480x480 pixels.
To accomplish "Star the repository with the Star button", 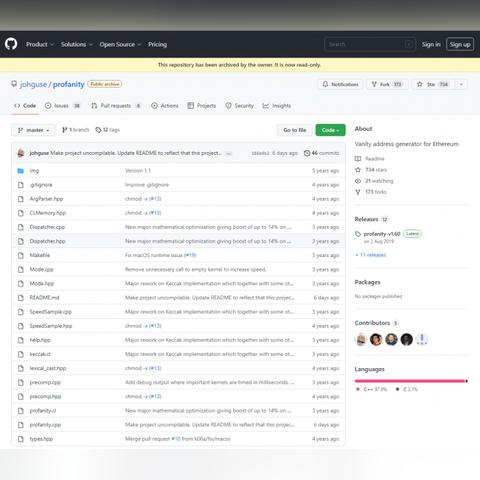I will click(433, 84).
